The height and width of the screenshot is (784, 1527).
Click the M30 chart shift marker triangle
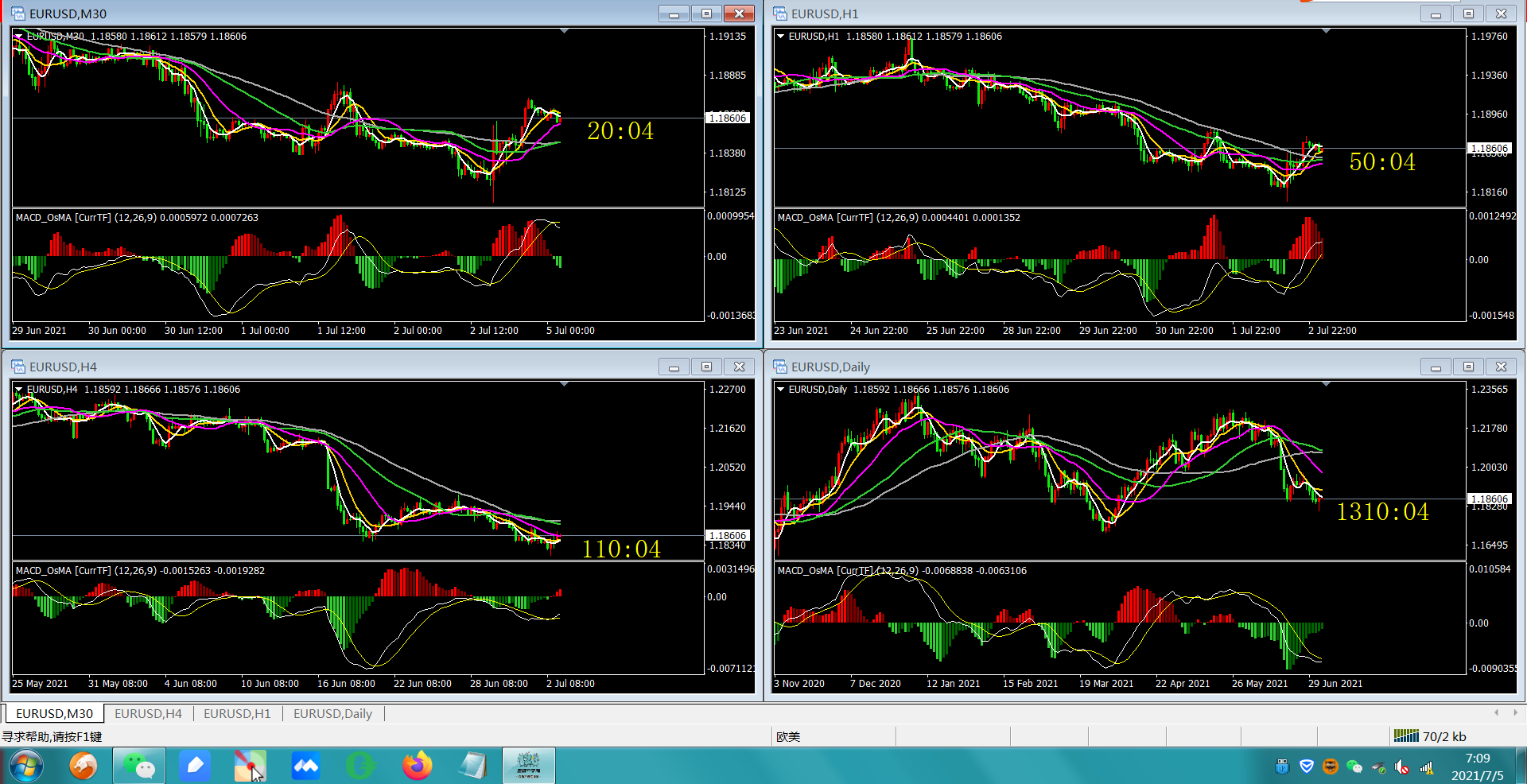pos(564,31)
